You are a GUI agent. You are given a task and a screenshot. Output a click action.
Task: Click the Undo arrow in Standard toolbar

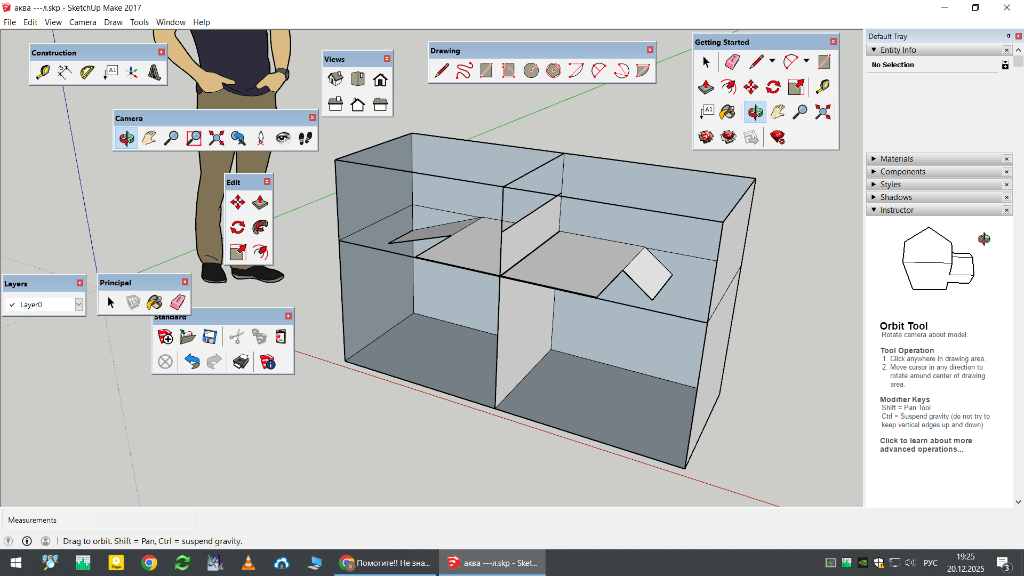click(190, 361)
